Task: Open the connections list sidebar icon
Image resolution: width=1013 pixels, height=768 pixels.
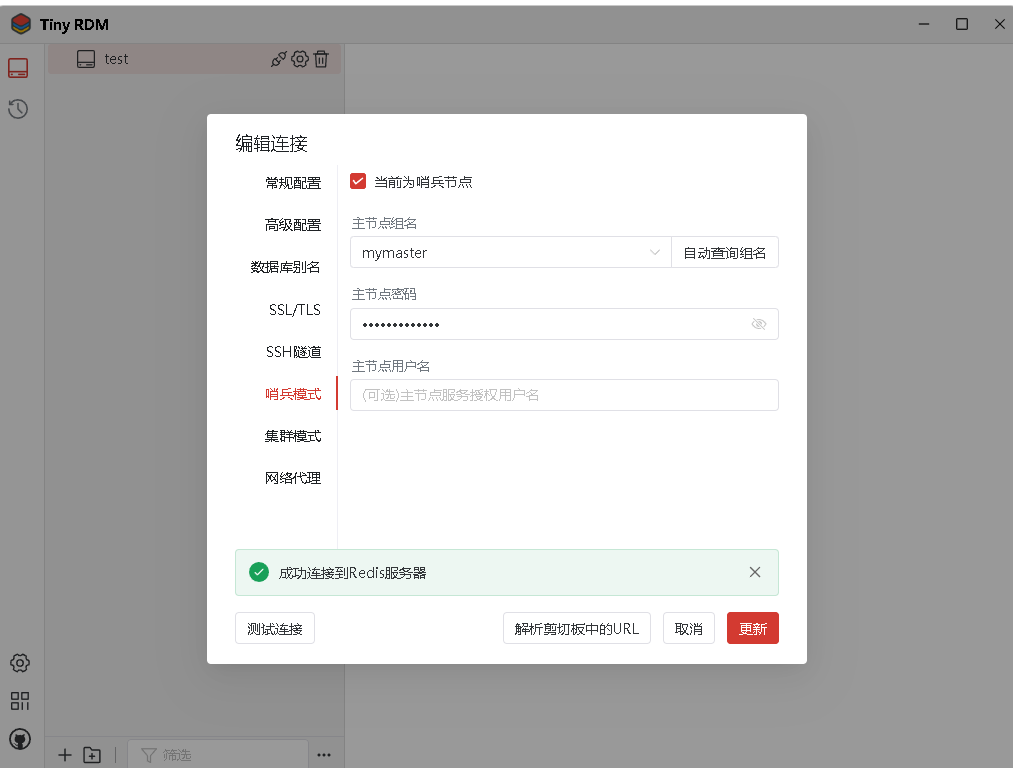Action: pyautogui.click(x=18, y=67)
